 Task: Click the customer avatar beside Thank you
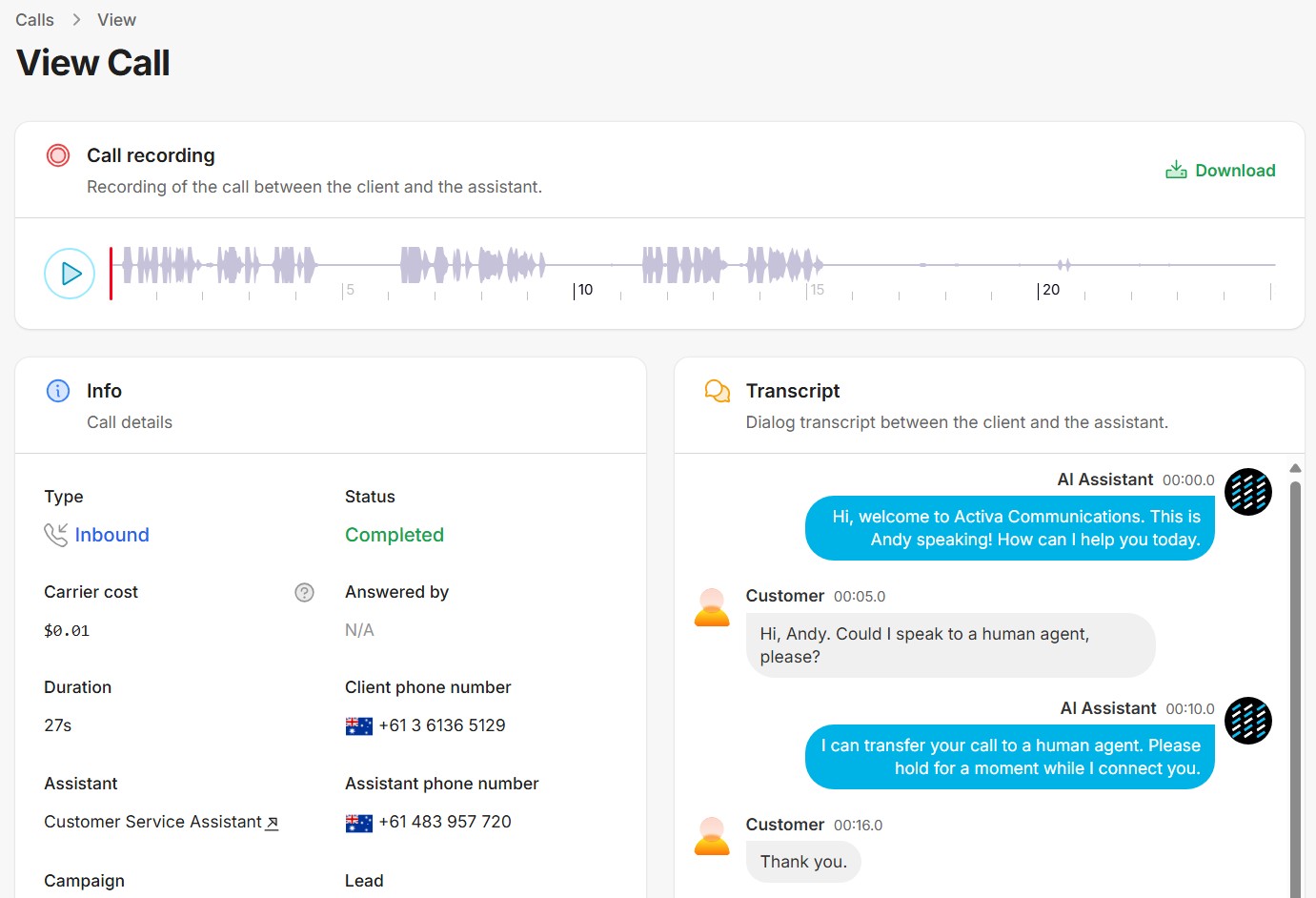[712, 836]
